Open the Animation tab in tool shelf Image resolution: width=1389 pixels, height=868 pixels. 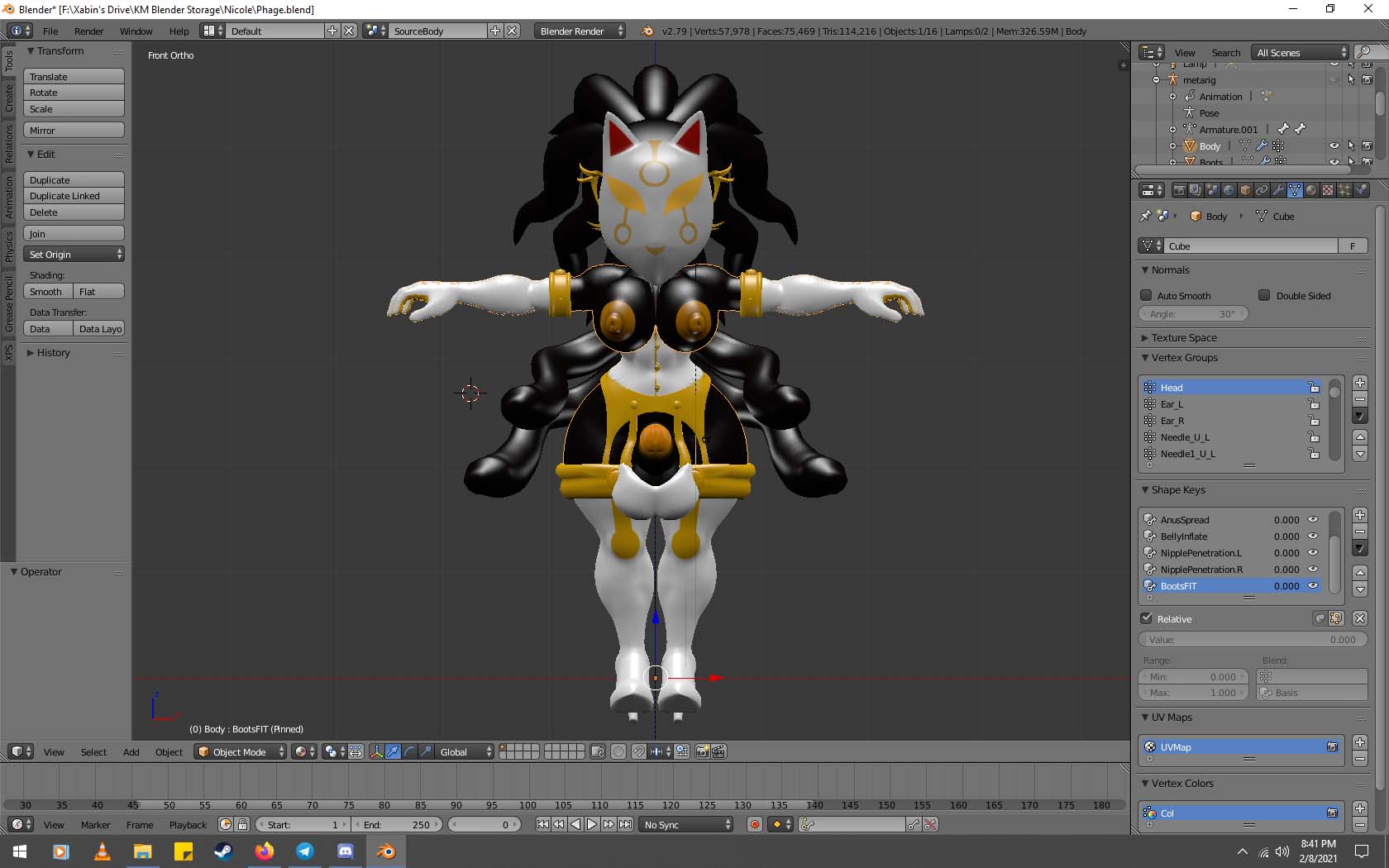tap(8, 197)
